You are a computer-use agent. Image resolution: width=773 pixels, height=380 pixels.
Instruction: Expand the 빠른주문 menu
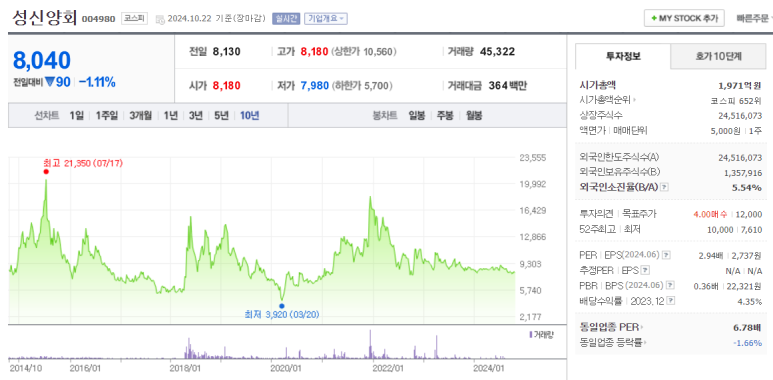click(753, 19)
